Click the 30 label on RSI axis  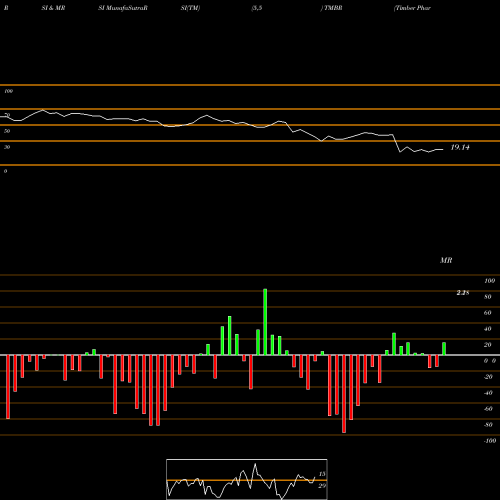(x=7, y=147)
